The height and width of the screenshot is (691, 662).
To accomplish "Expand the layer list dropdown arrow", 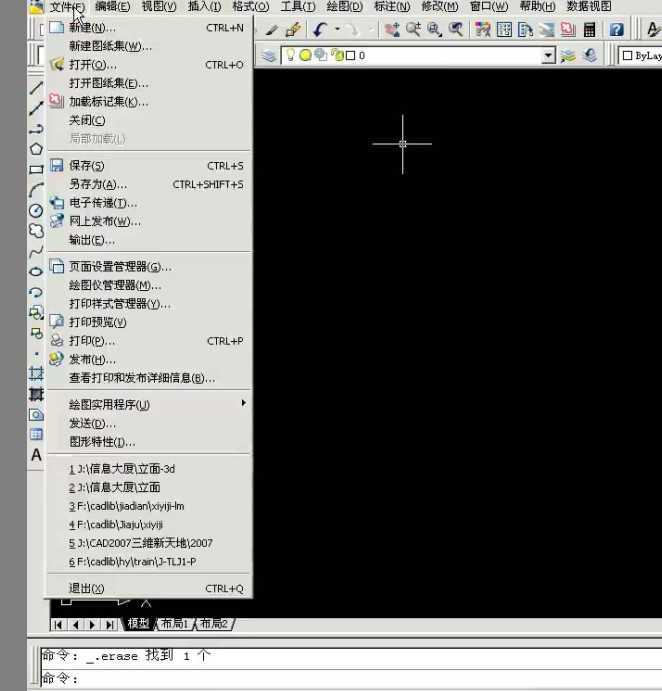I will click(x=548, y=56).
